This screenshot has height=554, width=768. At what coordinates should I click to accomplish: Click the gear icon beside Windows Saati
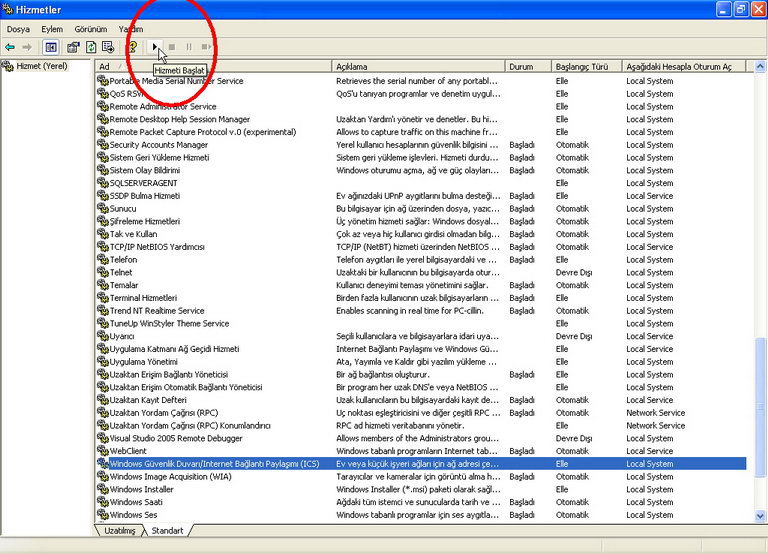102,501
